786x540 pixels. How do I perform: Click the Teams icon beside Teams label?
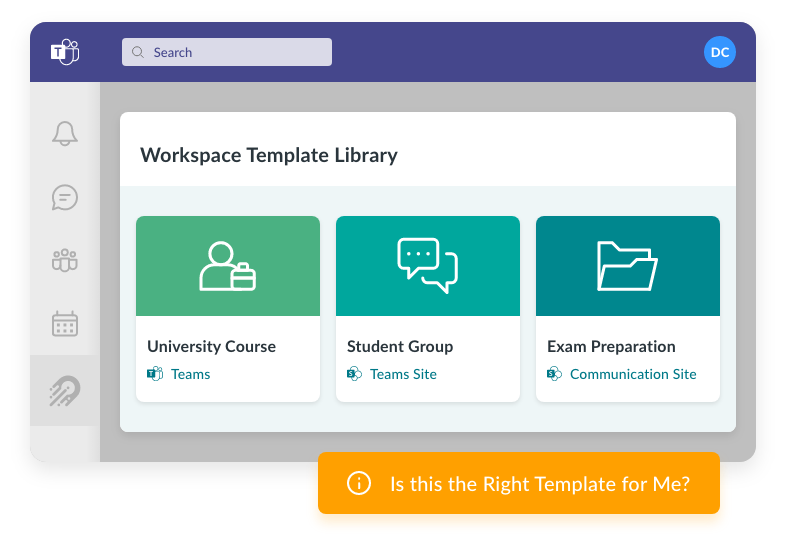tap(155, 374)
